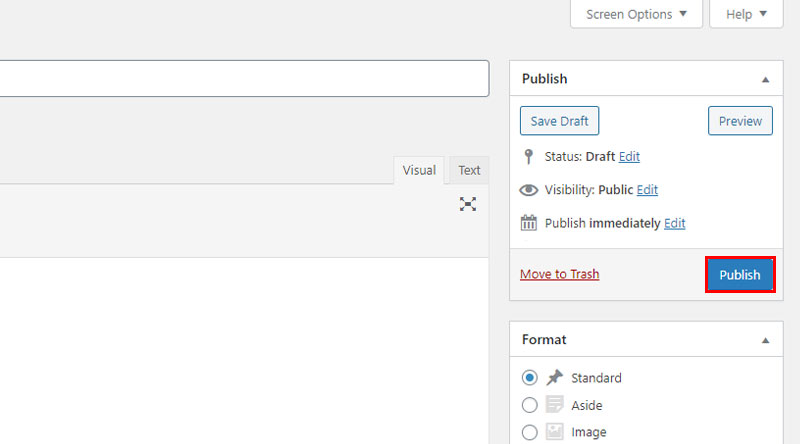Click the blue Publish button
This screenshot has width=800, height=444.
point(740,275)
